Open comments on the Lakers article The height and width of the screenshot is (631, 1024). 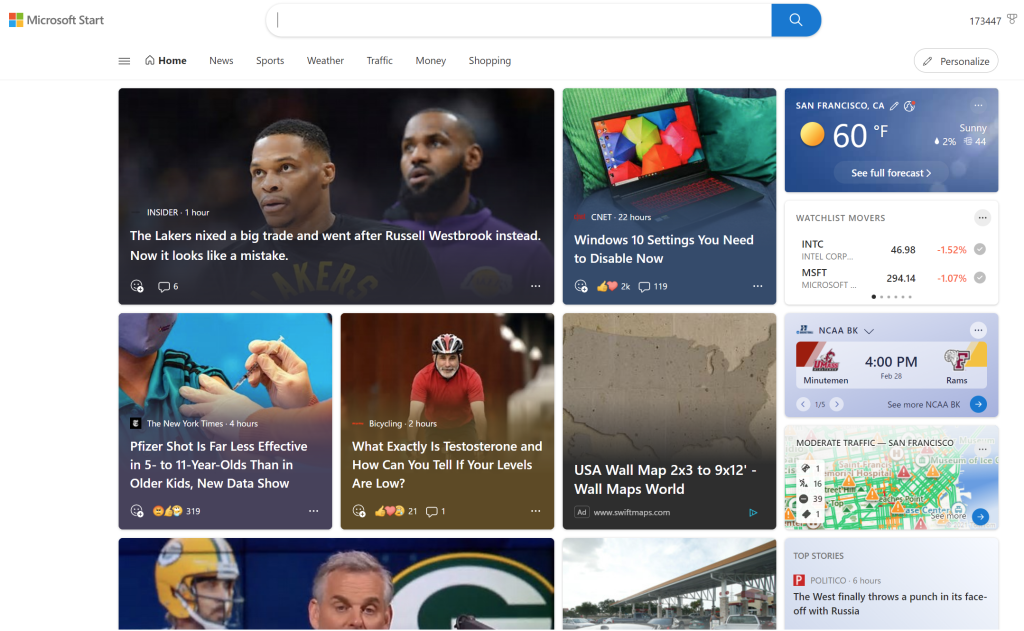click(x=168, y=286)
